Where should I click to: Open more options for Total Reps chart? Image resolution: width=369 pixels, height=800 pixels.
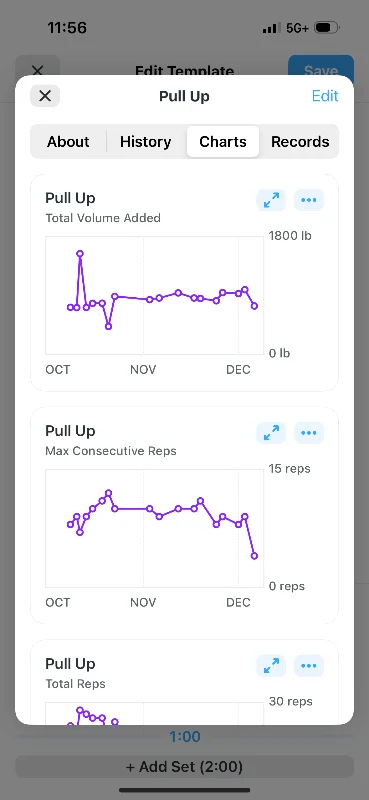click(x=309, y=665)
